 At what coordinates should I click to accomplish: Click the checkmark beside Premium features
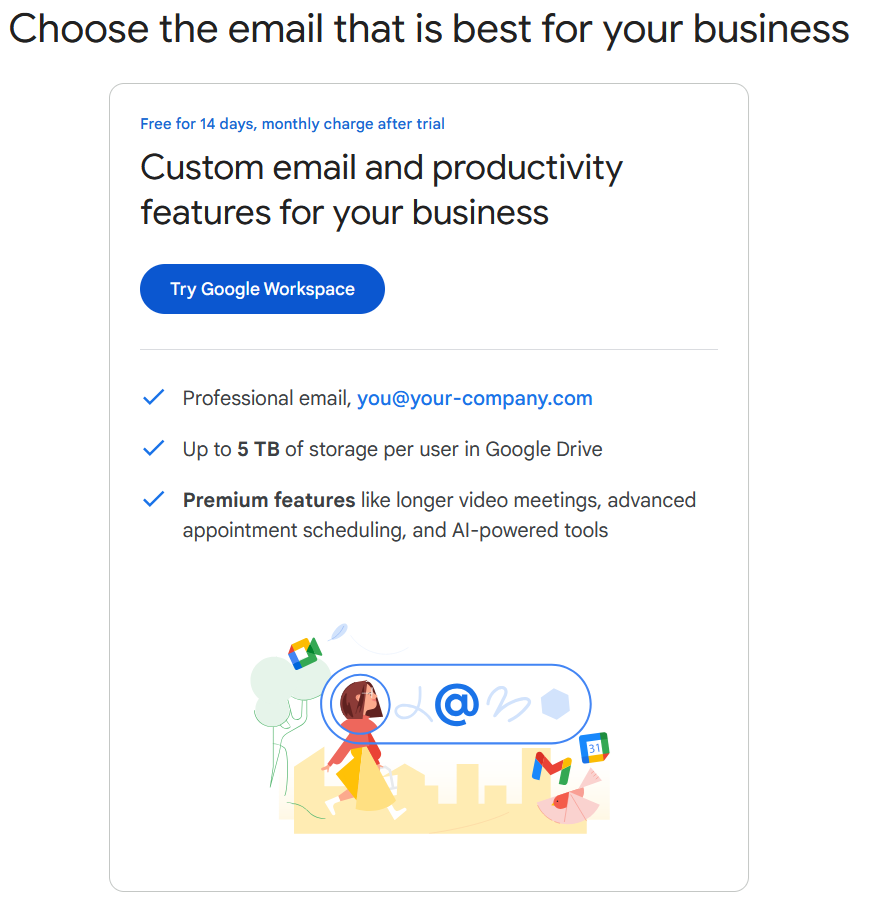[153, 499]
